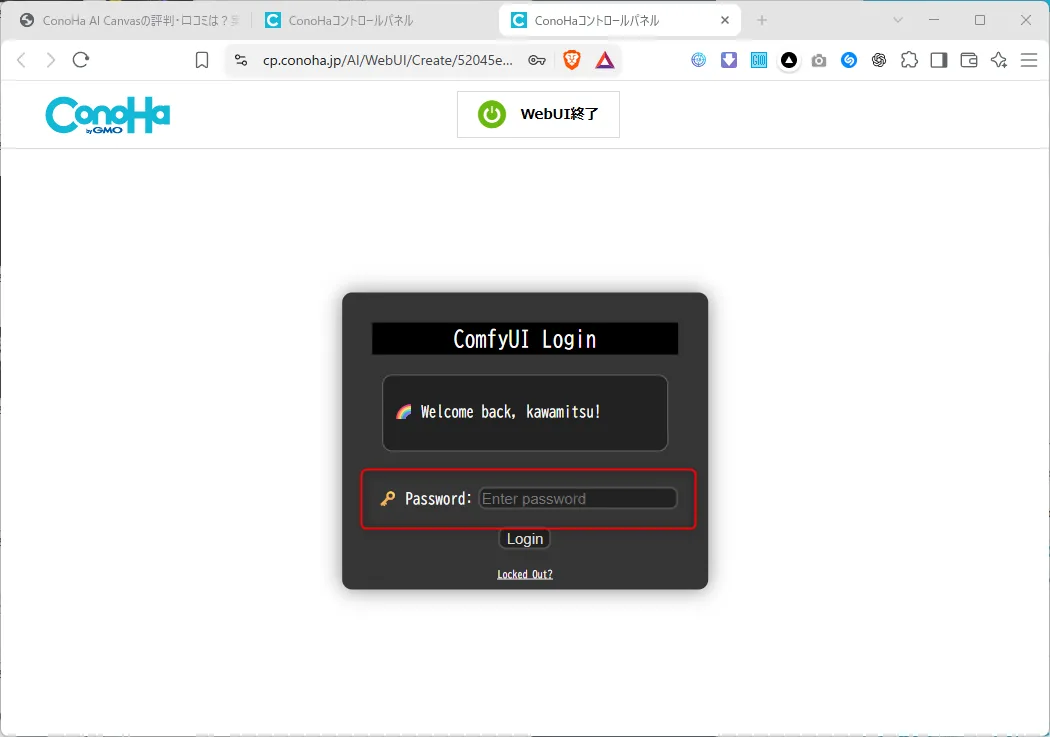Open Brave Shields lion icon
The width and height of the screenshot is (1050, 737).
click(572, 60)
